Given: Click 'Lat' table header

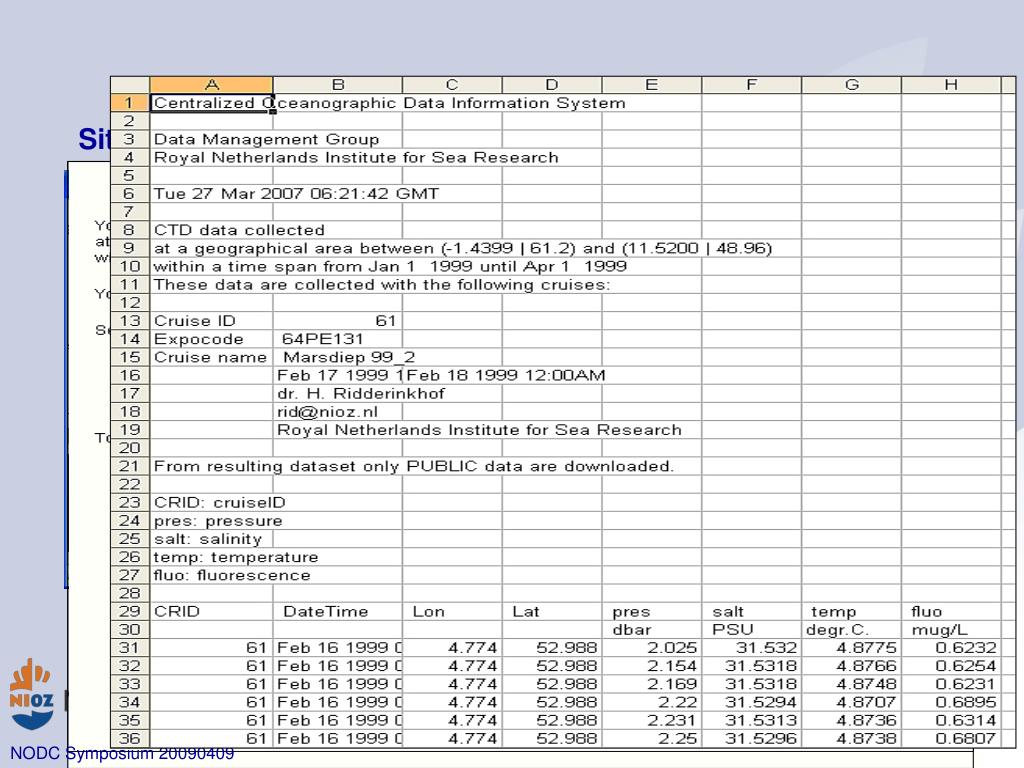Looking at the screenshot, I should pos(526,612).
